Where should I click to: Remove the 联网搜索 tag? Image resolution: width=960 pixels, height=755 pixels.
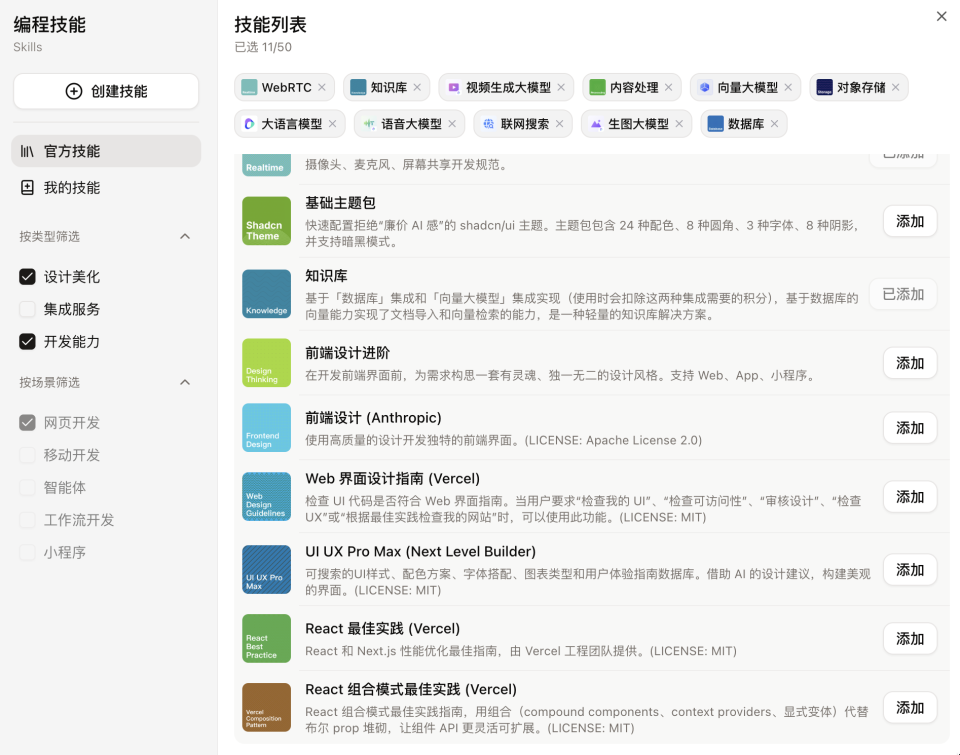[x=560, y=124]
